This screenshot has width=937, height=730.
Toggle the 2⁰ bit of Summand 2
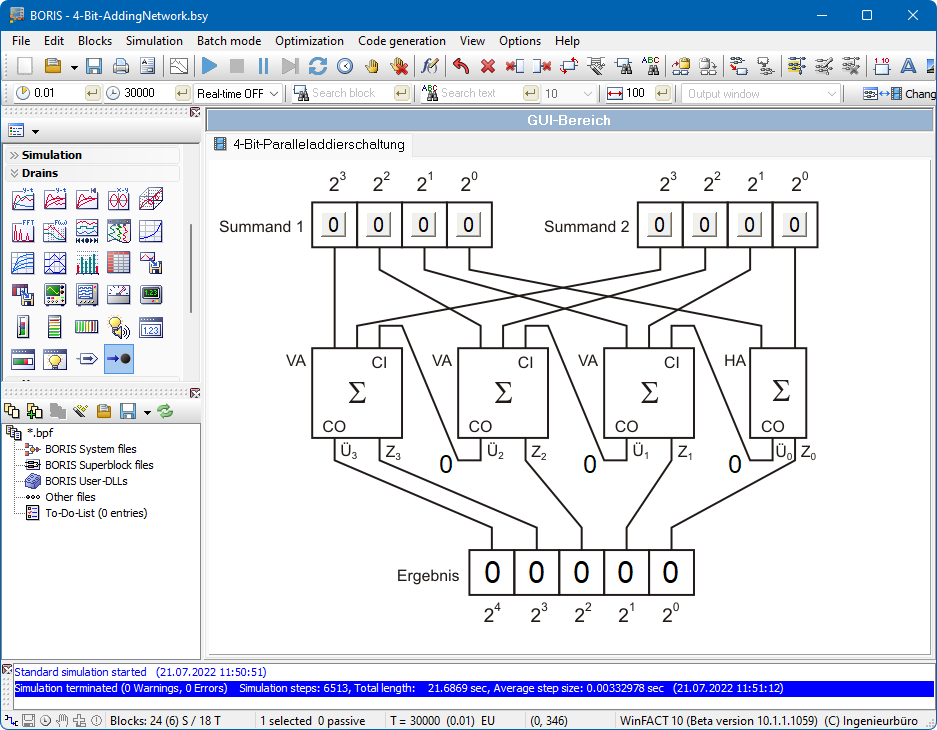[x=794, y=224]
